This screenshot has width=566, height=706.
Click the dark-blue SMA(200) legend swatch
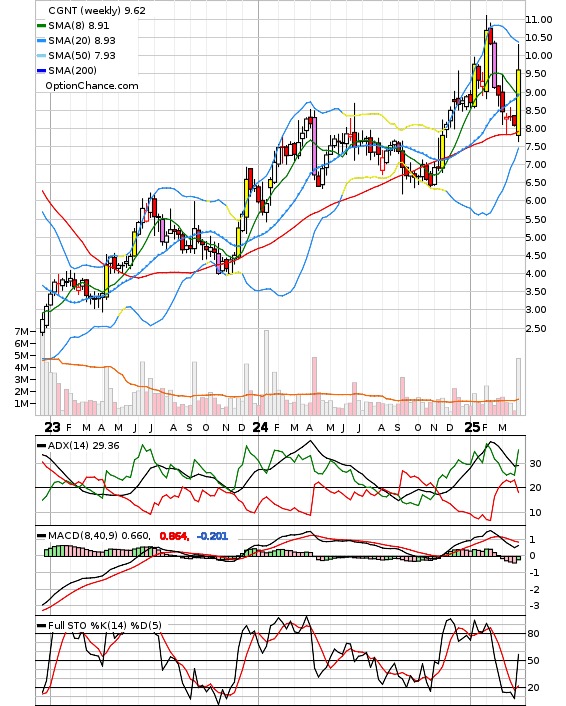(x=41, y=70)
